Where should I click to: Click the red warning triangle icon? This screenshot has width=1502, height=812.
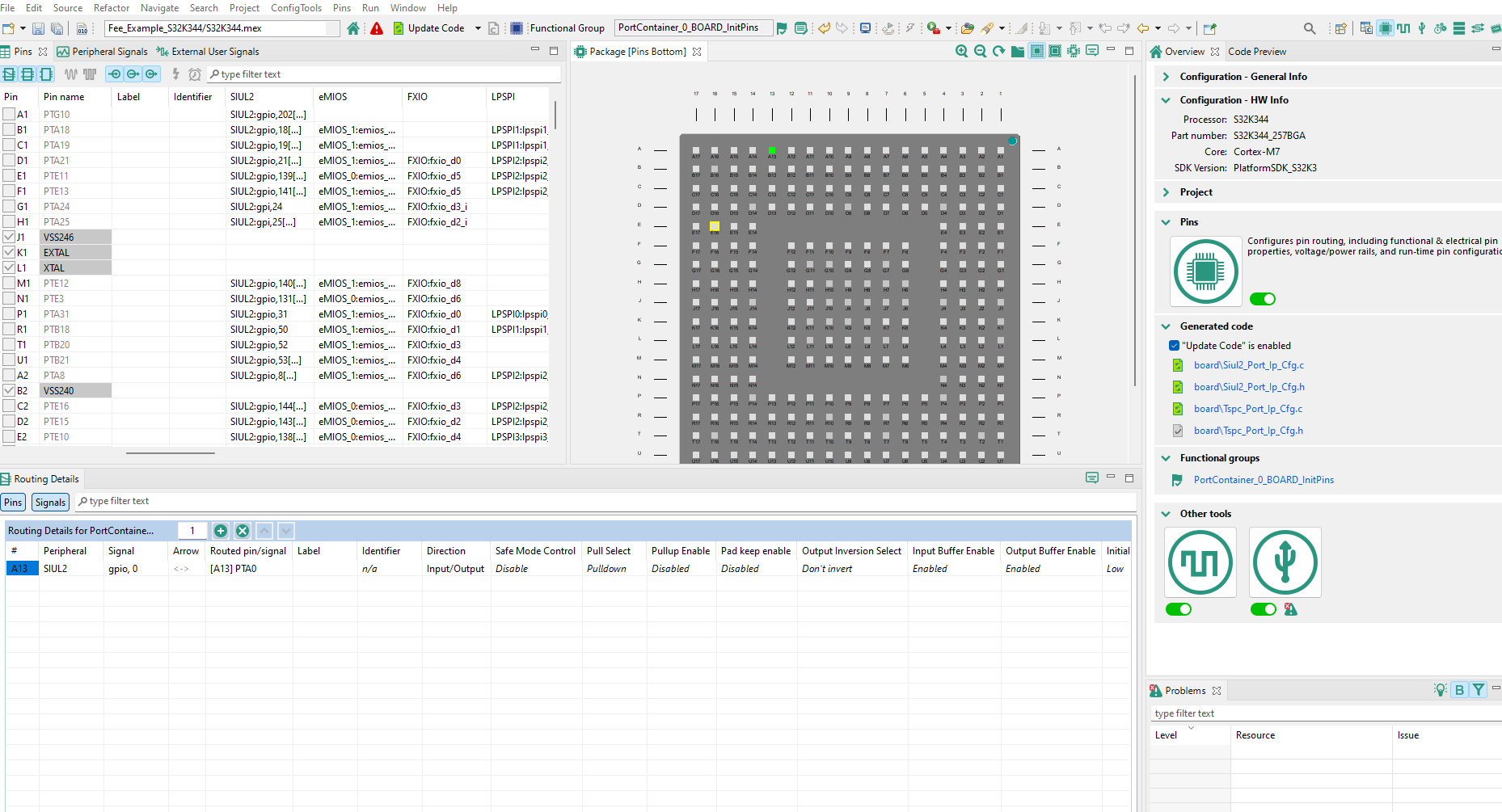coord(377,28)
